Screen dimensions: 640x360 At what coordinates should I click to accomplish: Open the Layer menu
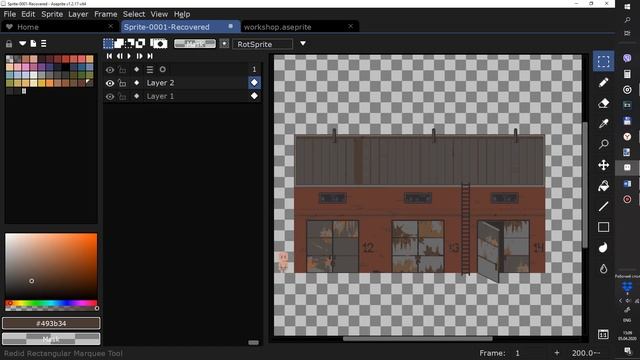pyautogui.click(x=78, y=14)
